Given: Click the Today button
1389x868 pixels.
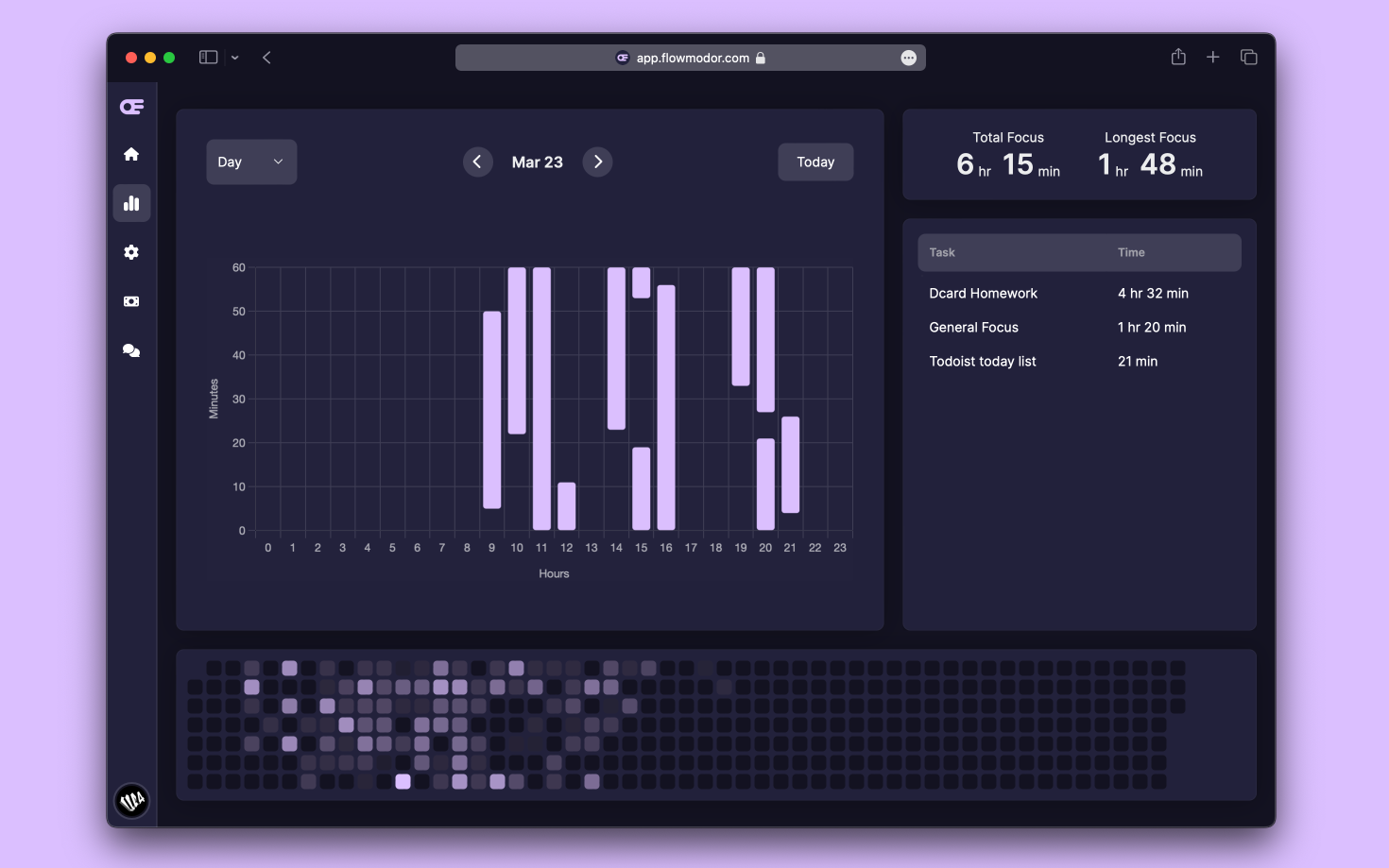Looking at the screenshot, I should (815, 162).
